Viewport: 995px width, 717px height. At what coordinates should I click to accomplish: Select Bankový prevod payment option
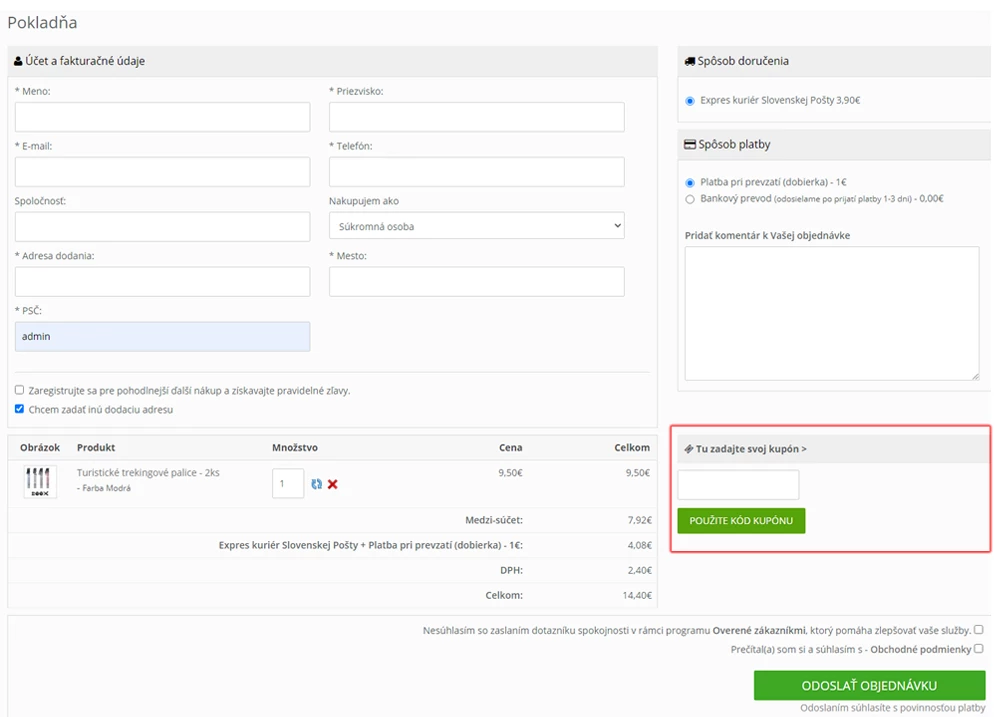(690, 199)
